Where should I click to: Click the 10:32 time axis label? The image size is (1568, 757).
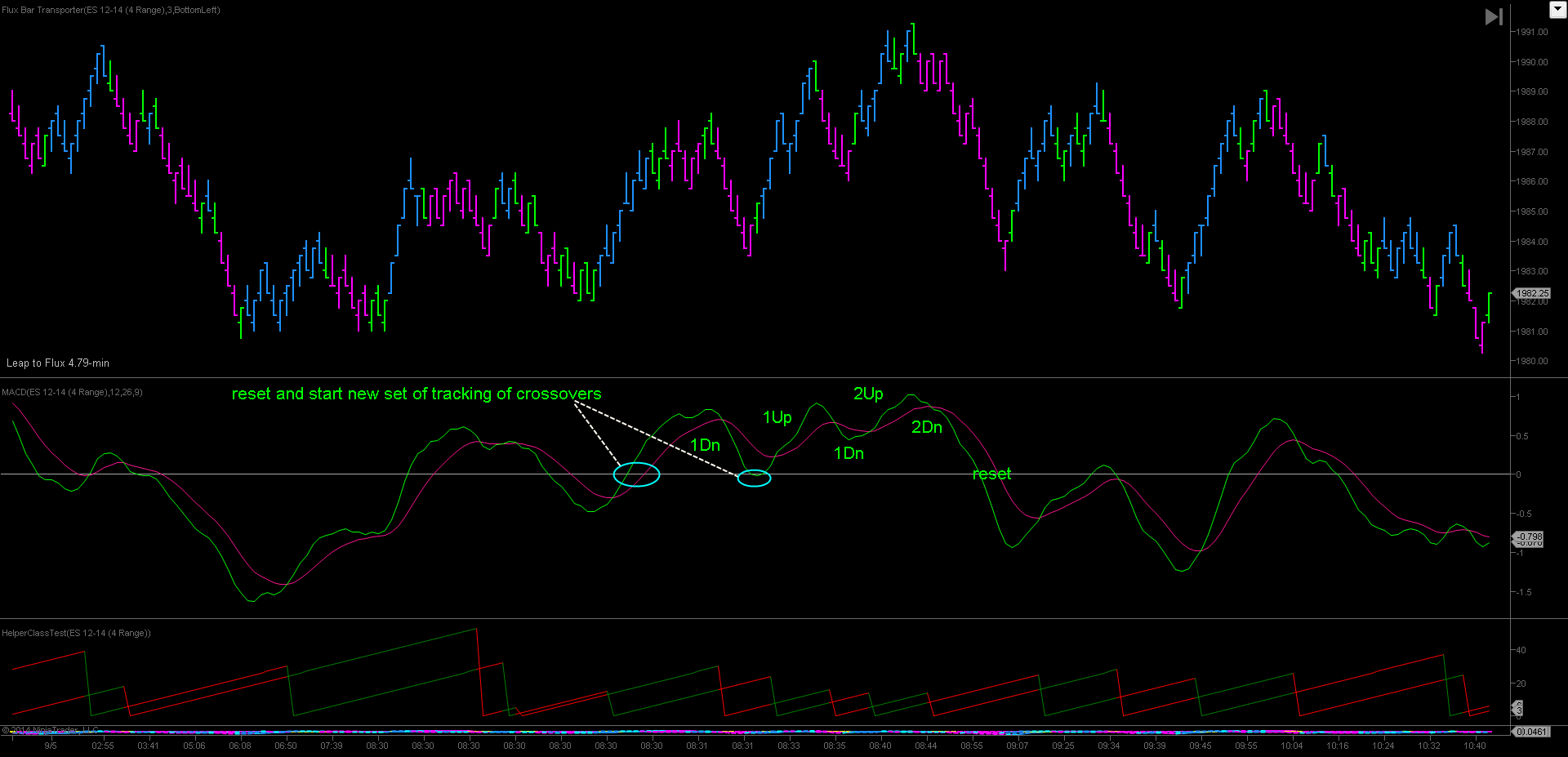tap(1429, 746)
